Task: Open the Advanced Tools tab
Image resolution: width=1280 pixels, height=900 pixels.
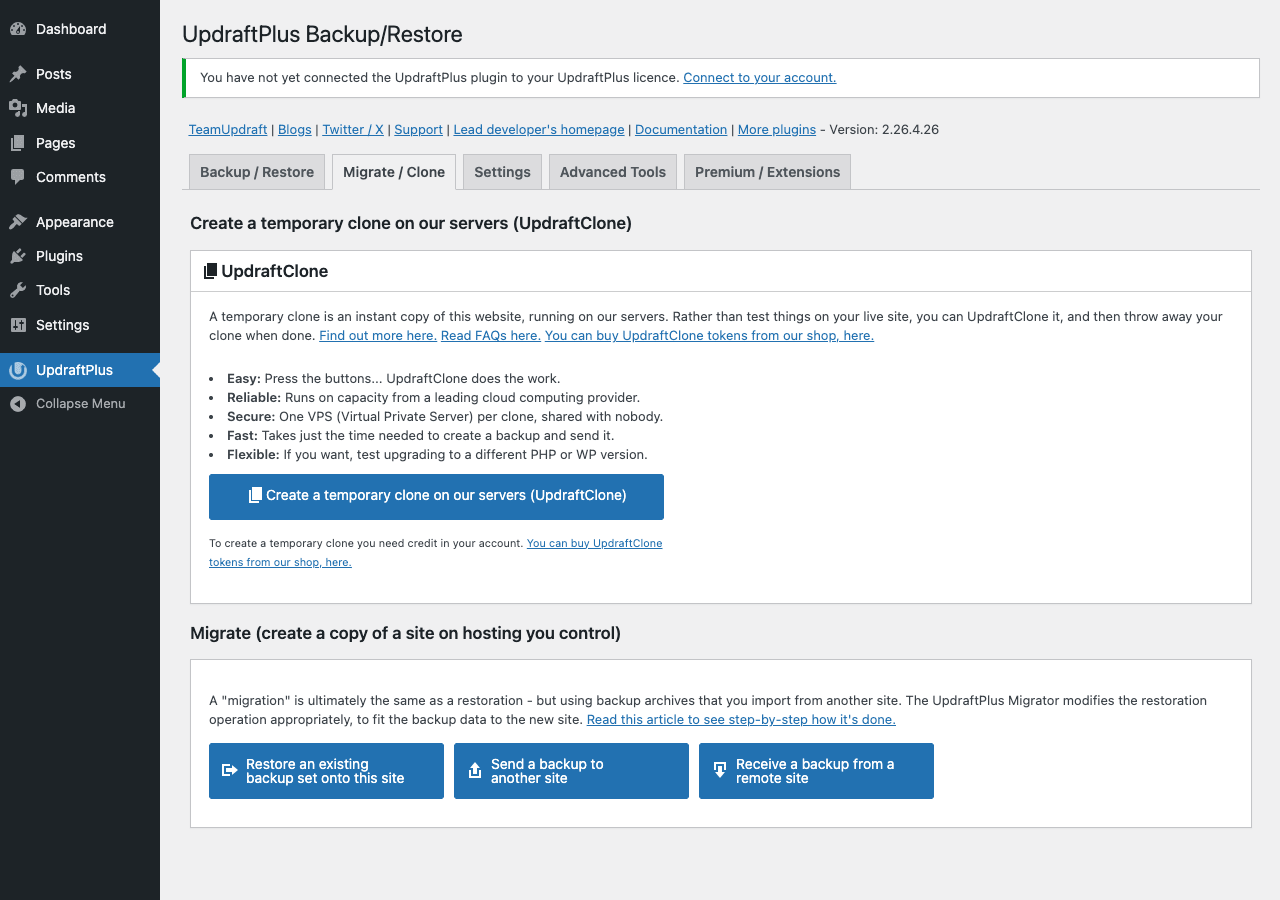Action: pyautogui.click(x=613, y=172)
